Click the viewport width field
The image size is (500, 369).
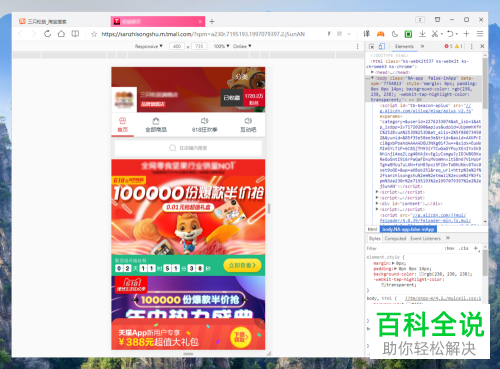tap(177, 46)
